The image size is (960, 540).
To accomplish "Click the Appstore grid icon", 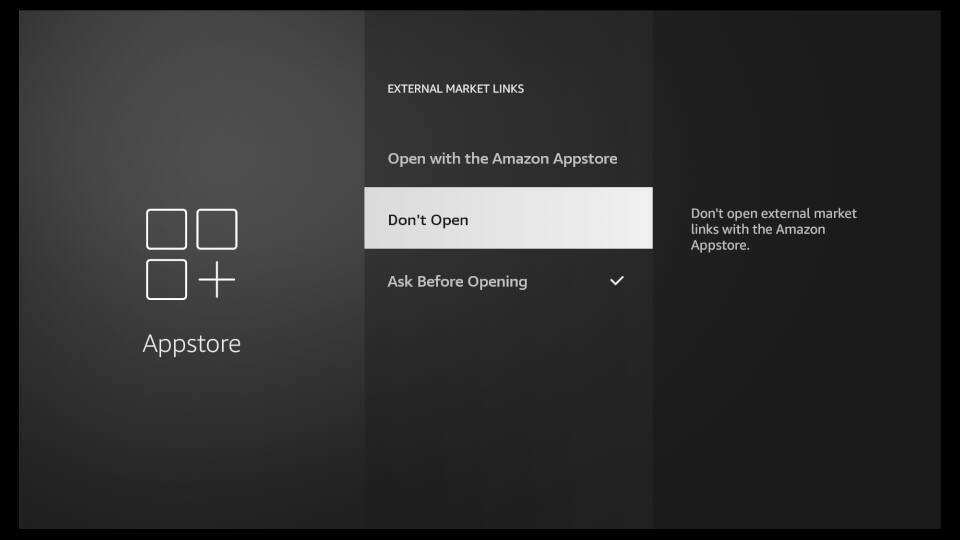I will coord(192,254).
